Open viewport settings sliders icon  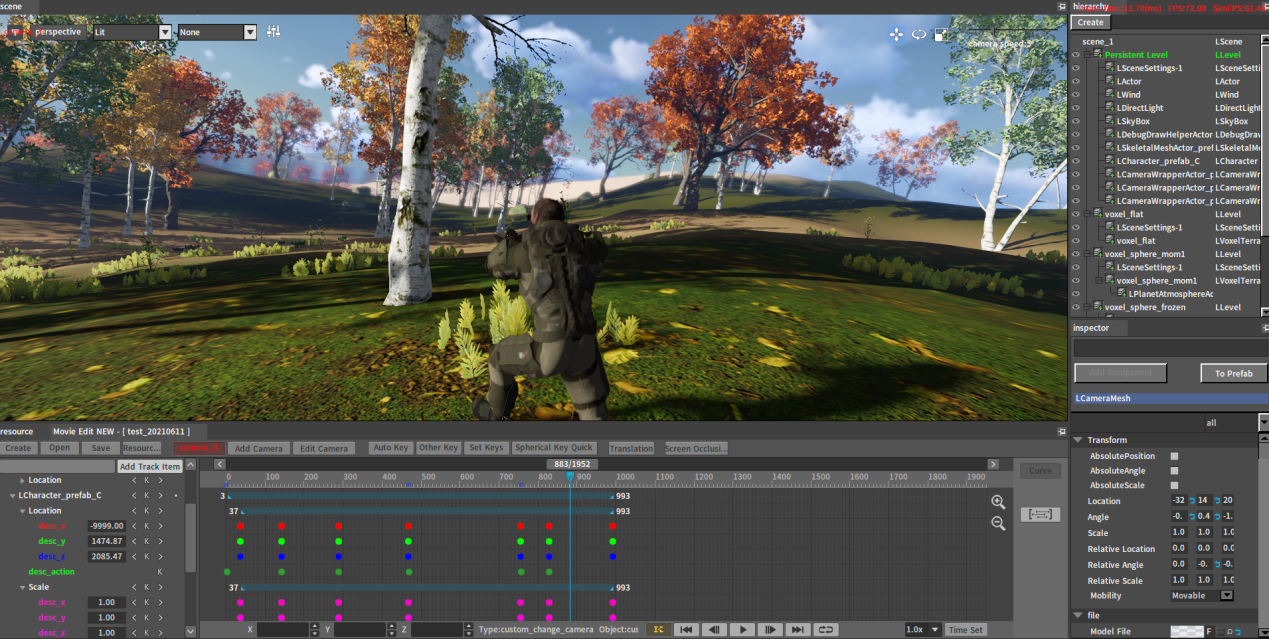click(x=274, y=32)
